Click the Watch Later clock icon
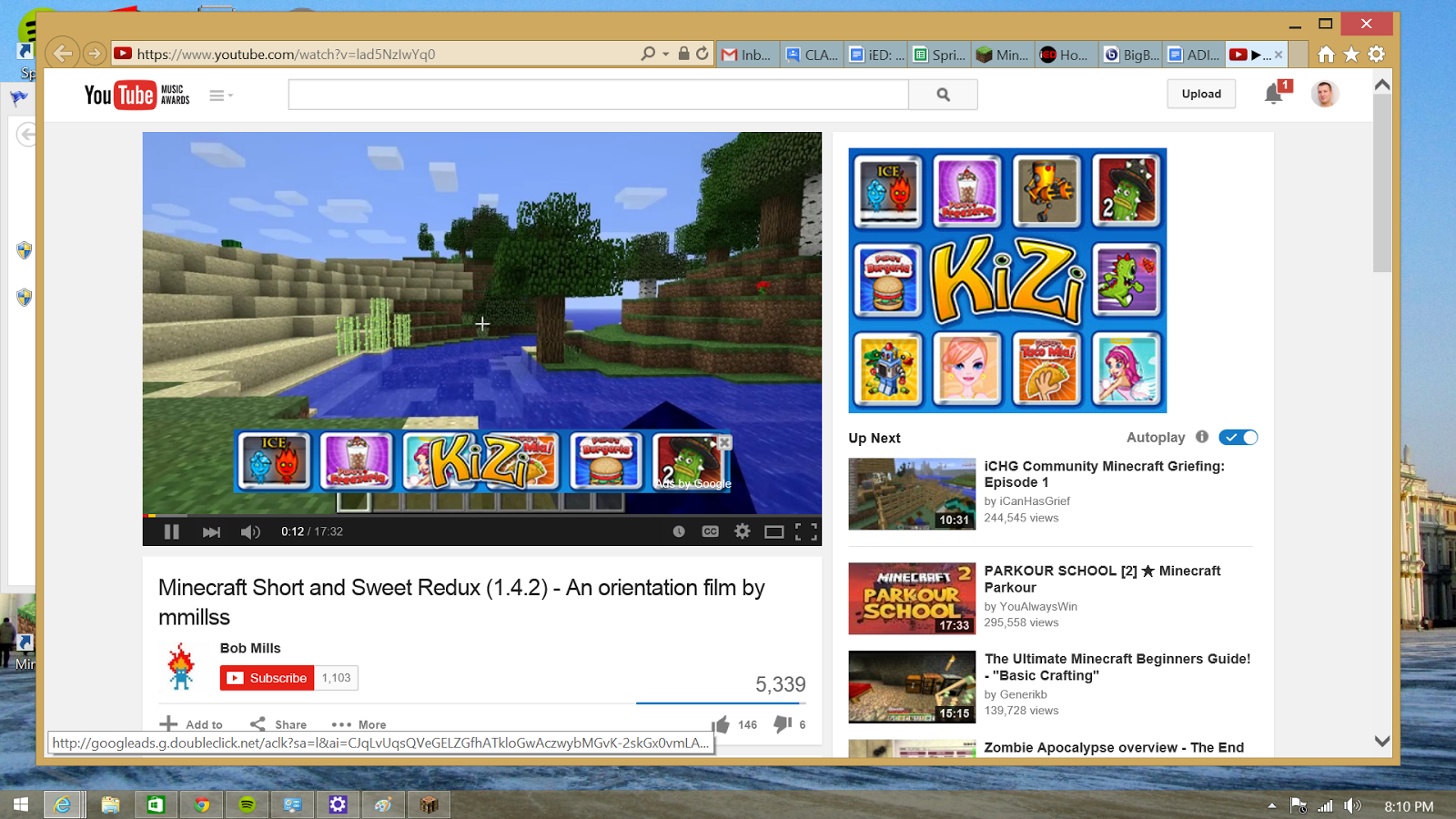 tap(678, 531)
